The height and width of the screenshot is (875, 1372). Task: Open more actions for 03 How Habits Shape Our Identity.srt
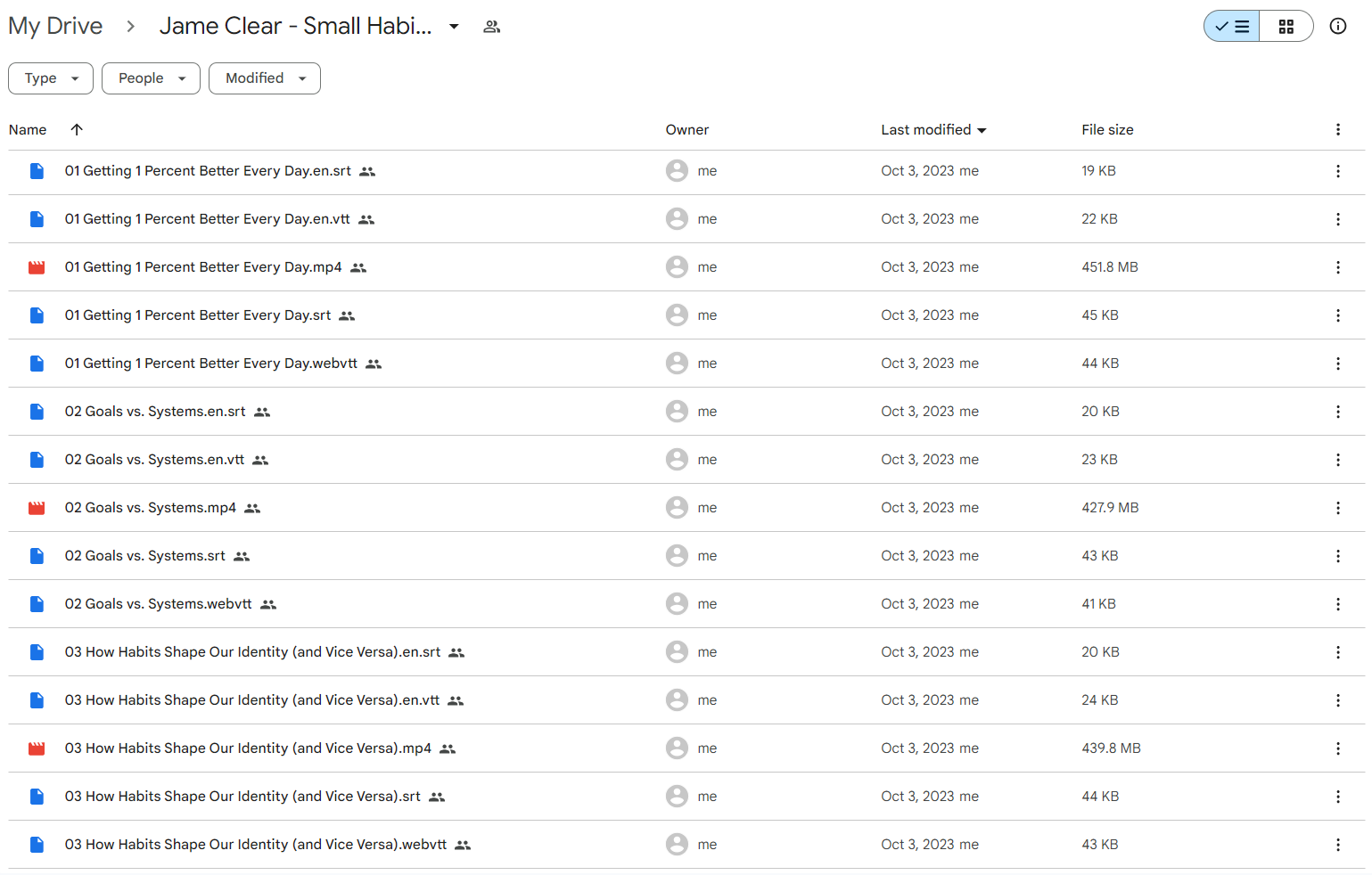coord(1338,797)
